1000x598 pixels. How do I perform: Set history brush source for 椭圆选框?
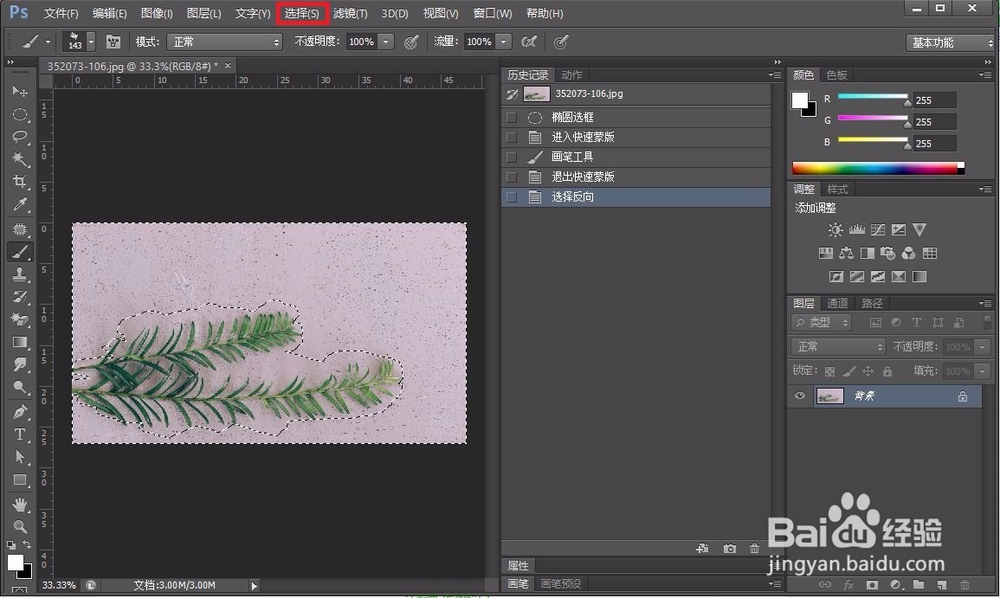(x=511, y=117)
